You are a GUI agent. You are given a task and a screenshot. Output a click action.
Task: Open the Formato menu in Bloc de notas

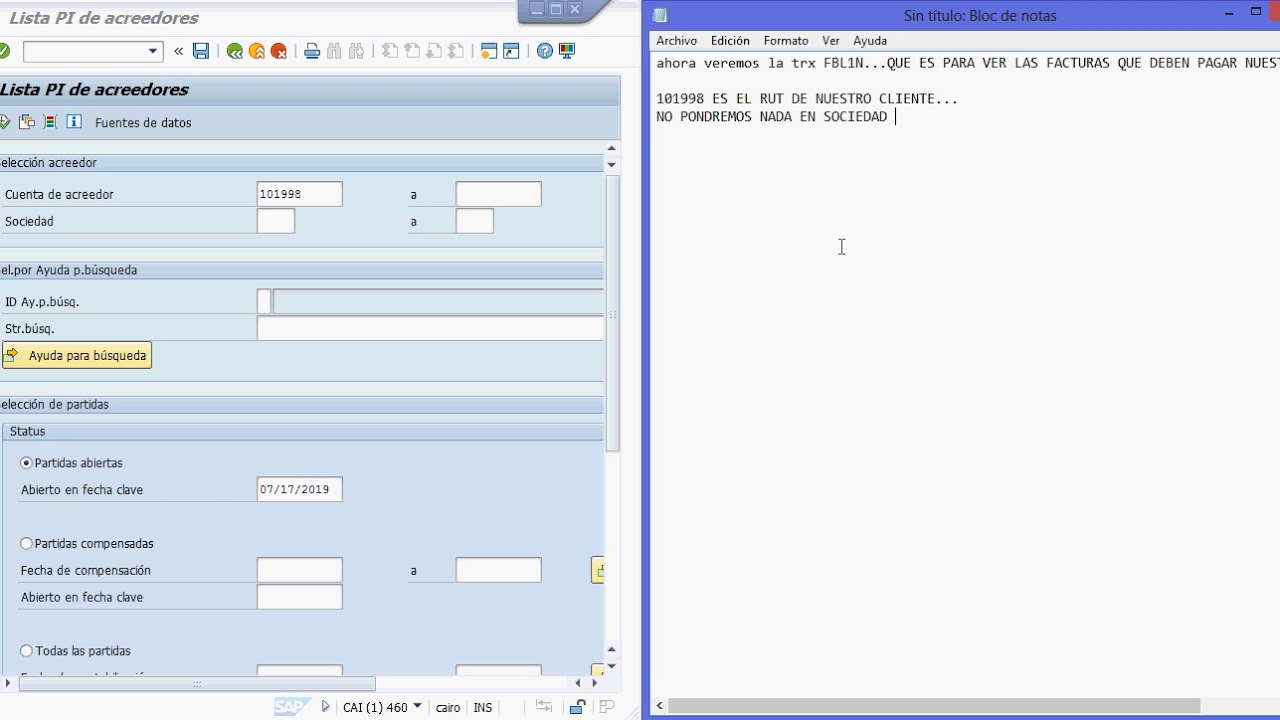coord(786,40)
